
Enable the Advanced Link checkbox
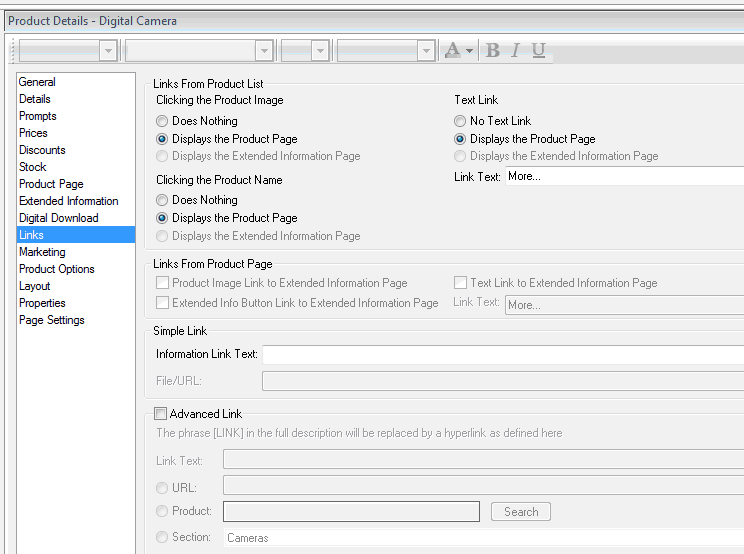click(161, 414)
